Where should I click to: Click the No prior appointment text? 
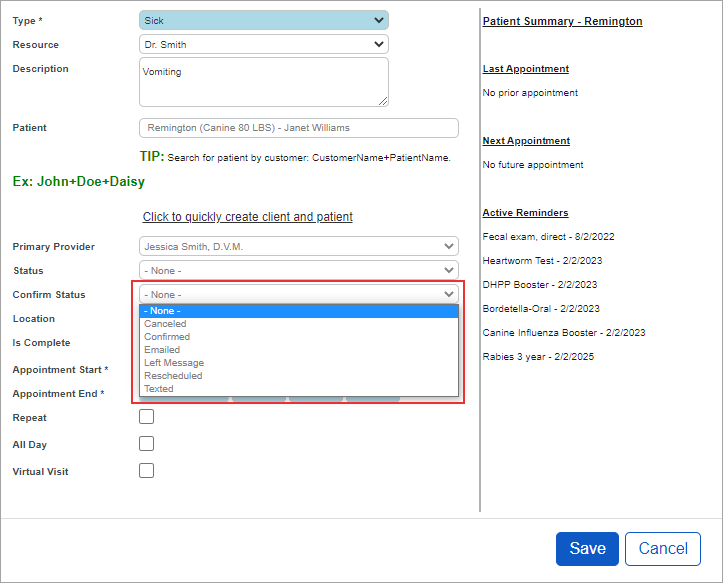coord(530,93)
